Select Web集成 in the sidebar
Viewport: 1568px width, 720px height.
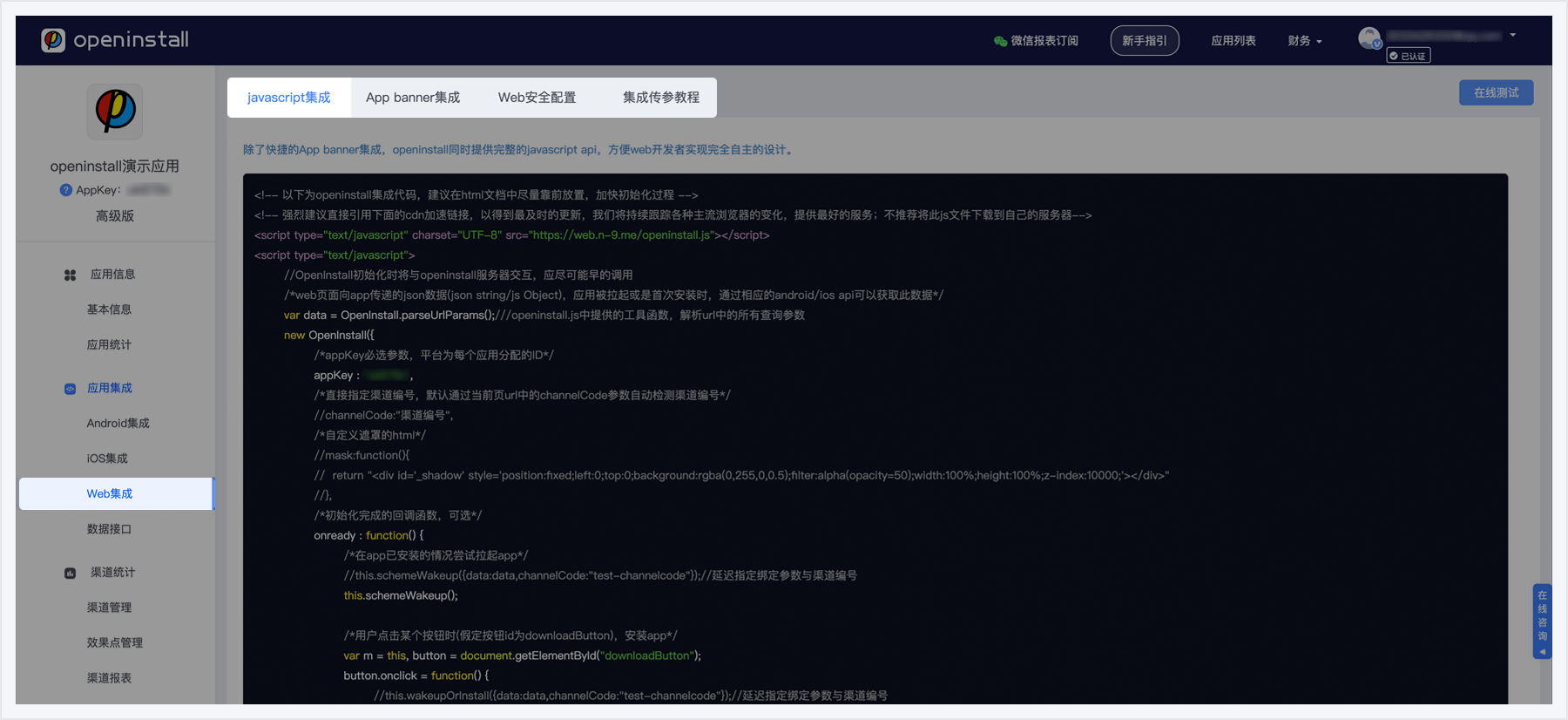[x=116, y=493]
